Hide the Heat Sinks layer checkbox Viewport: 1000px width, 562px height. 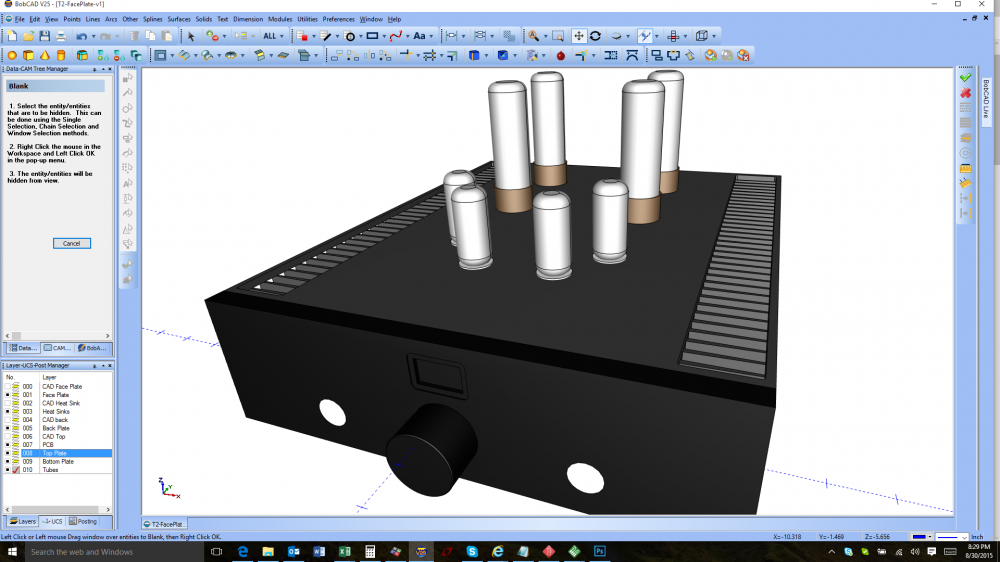pos(8,412)
